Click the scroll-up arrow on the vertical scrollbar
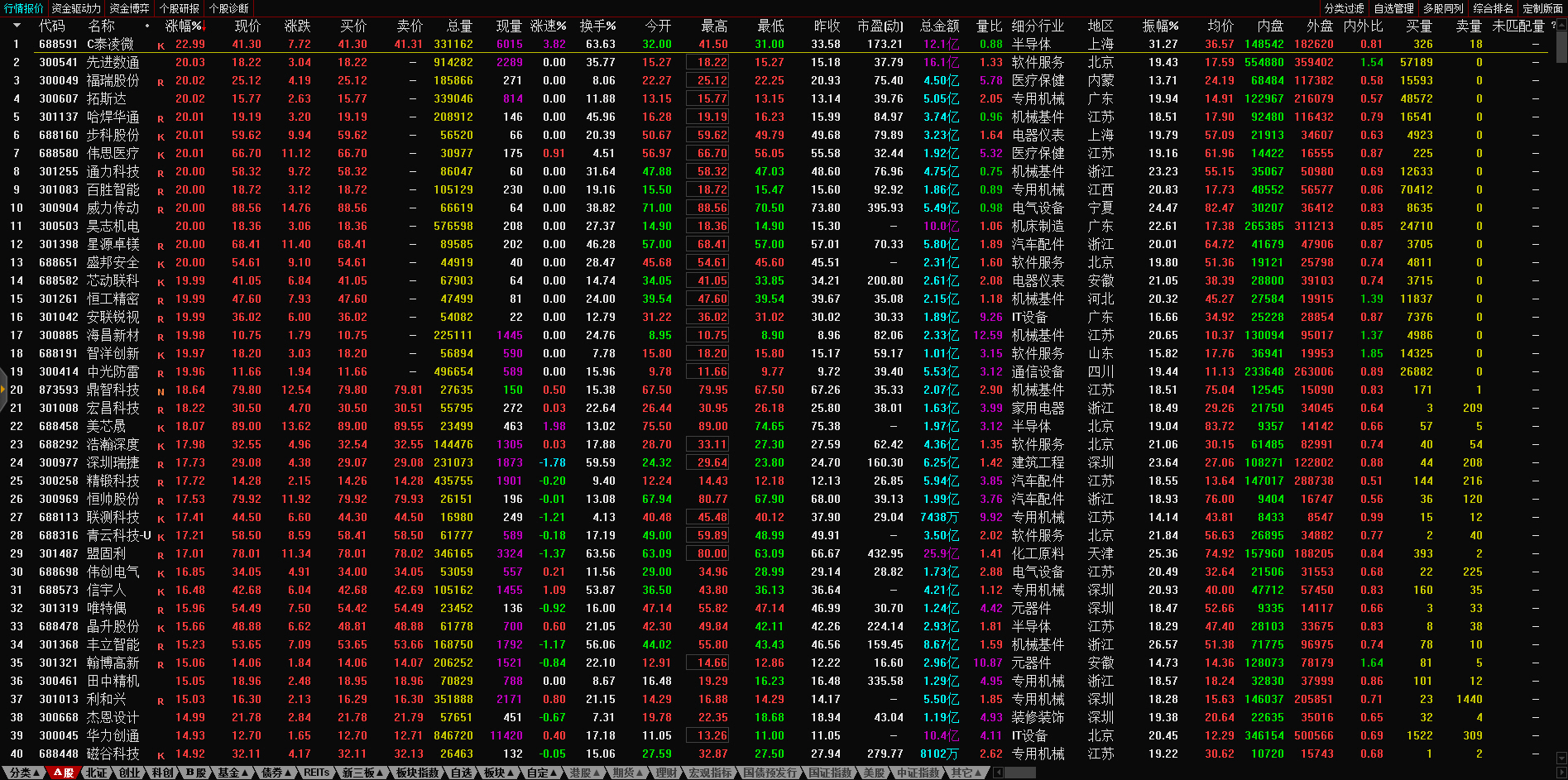 (1561, 24)
